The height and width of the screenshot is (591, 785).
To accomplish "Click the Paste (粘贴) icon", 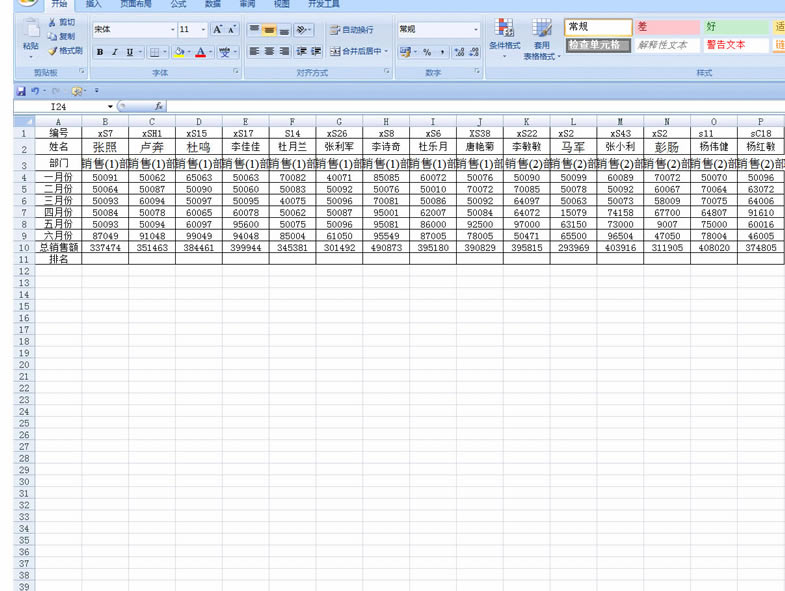I will coord(31,29).
